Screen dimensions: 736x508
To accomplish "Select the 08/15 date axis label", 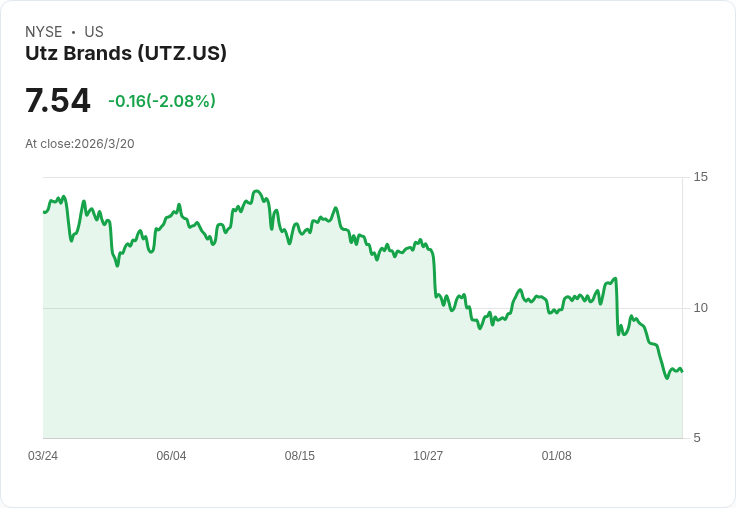I will (300, 456).
